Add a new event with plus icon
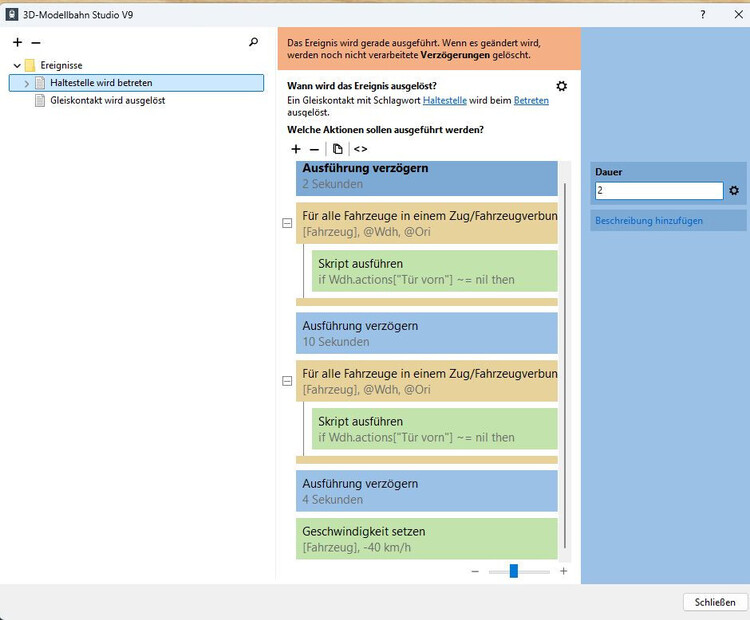Screen dimensions: 750x620 (18, 42)
